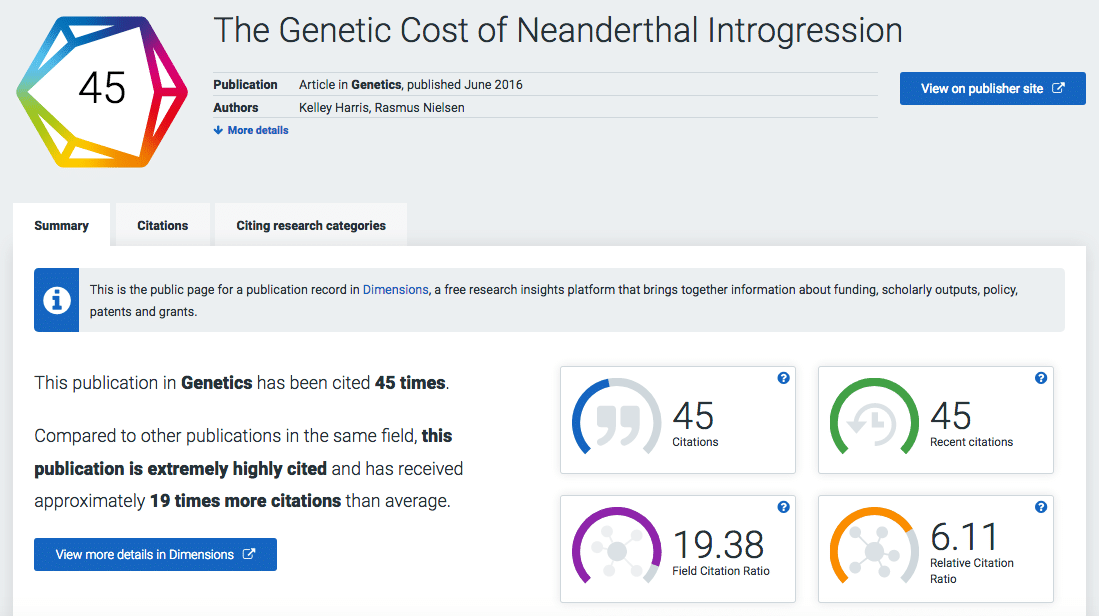This screenshot has height=616, width=1099.
Task: Follow the Dimensions link in the info banner
Action: (x=395, y=290)
